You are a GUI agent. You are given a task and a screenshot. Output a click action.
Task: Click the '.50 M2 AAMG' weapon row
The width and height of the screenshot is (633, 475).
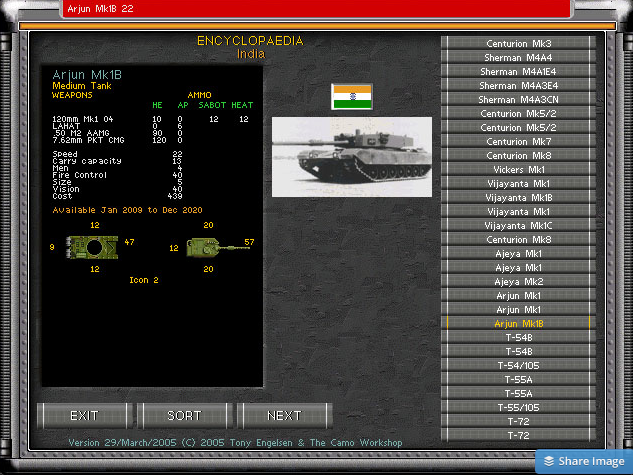(117, 133)
